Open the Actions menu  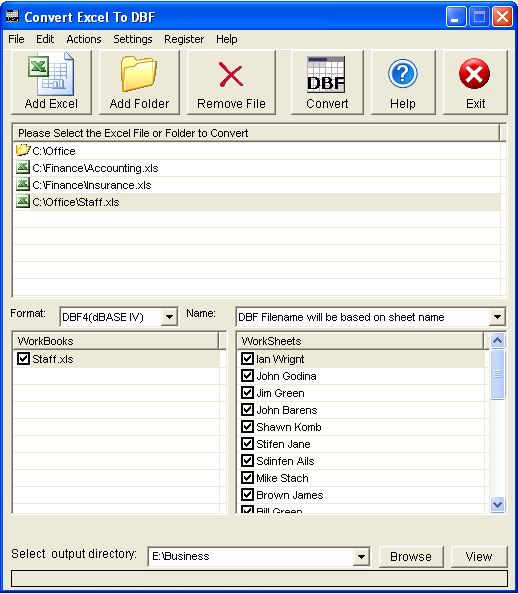coord(84,39)
